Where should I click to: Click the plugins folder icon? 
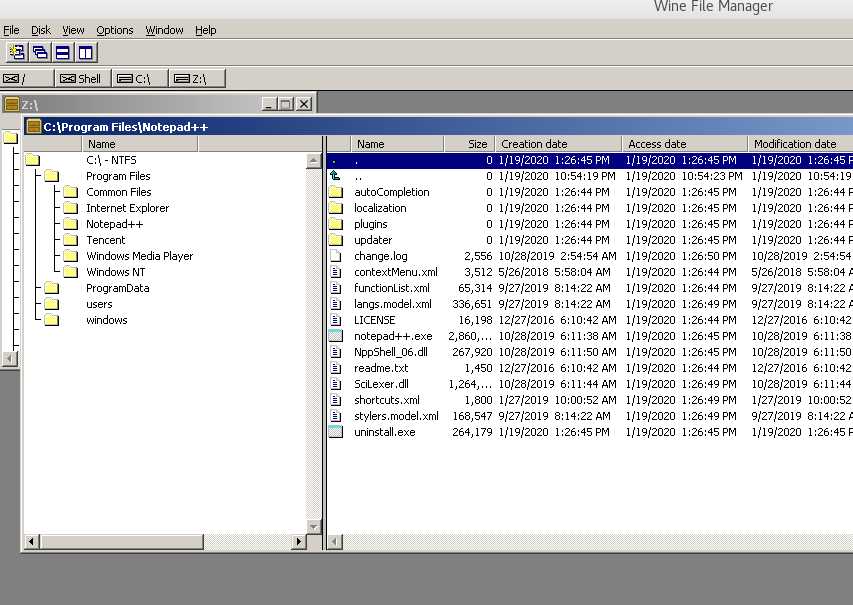pos(336,224)
